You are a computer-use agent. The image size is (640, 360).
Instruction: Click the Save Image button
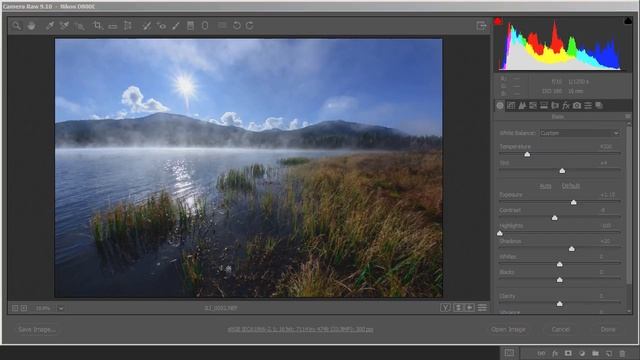[x=37, y=329]
